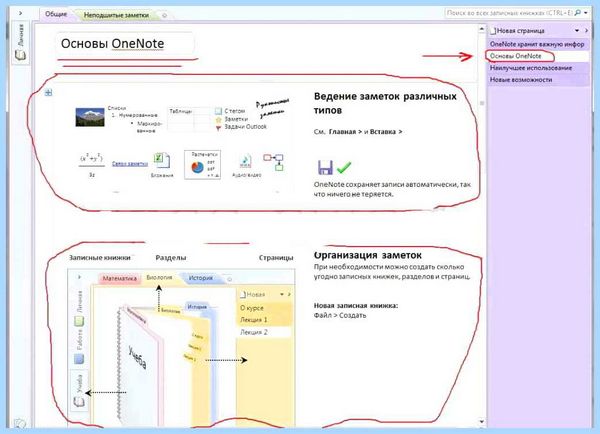Click the Новая записная книжка: text
The image size is (600, 434).
tap(356, 305)
